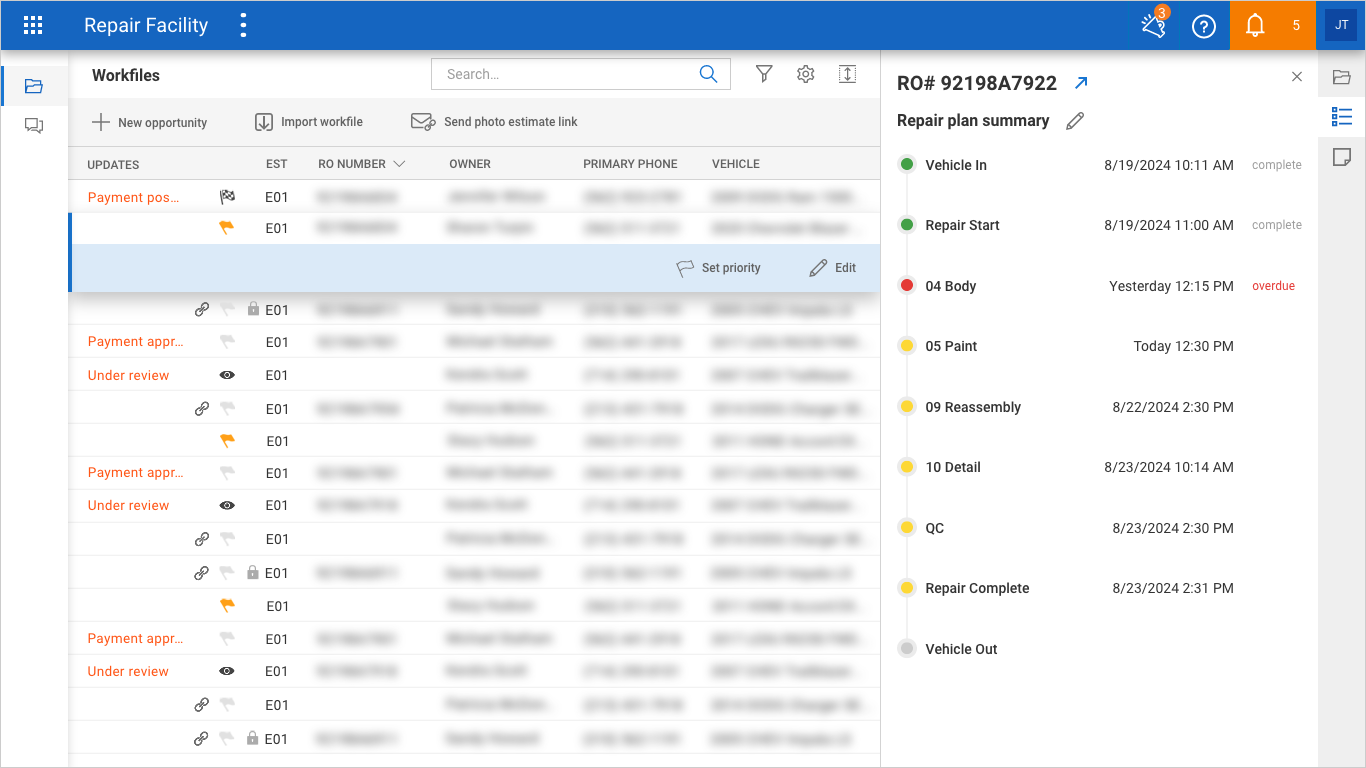Edit repair plan summary with the pencil icon

(x=1075, y=121)
